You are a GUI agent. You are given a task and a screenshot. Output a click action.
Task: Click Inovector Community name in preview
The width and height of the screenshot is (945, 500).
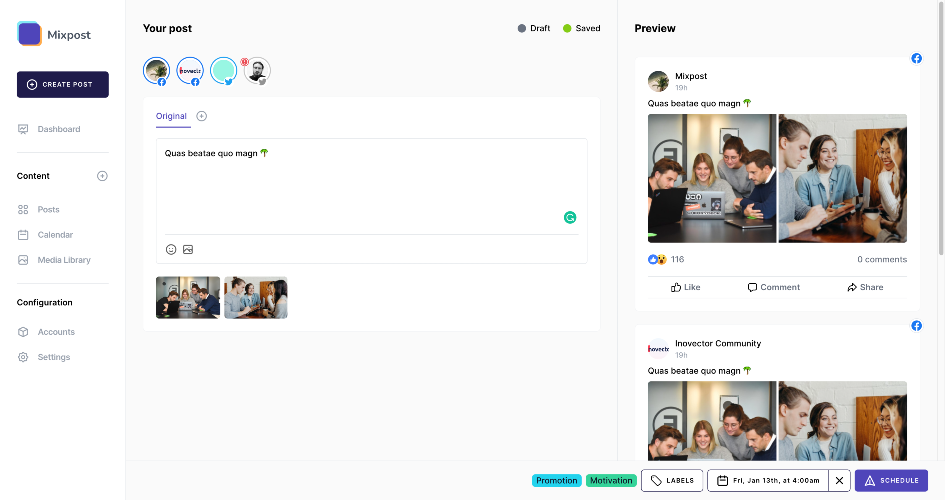point(718,343)
